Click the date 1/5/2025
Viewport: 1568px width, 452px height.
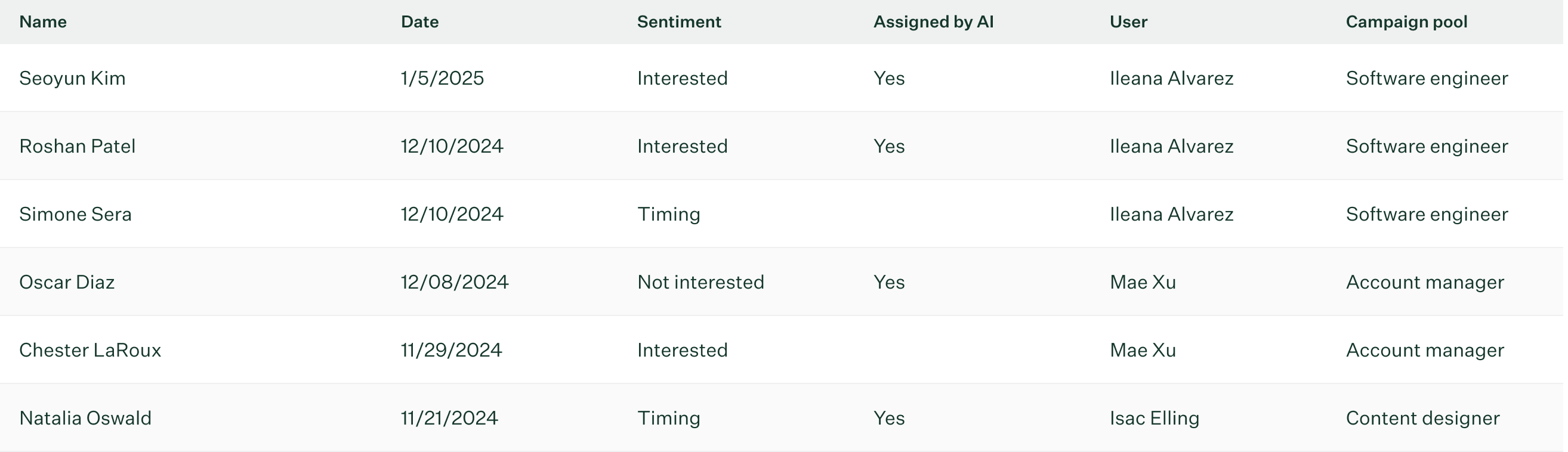click(x=443, y=79)
